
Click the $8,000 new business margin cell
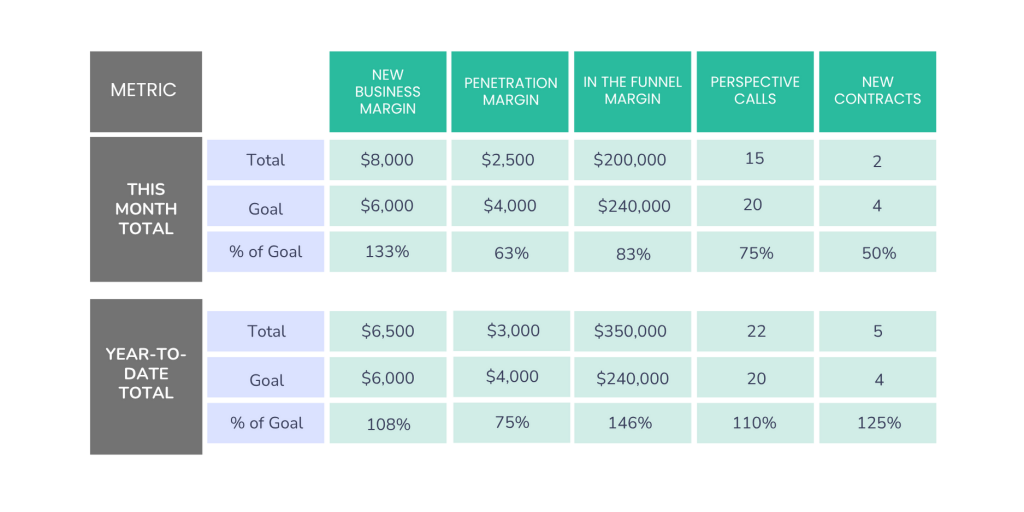pos(387,160)
